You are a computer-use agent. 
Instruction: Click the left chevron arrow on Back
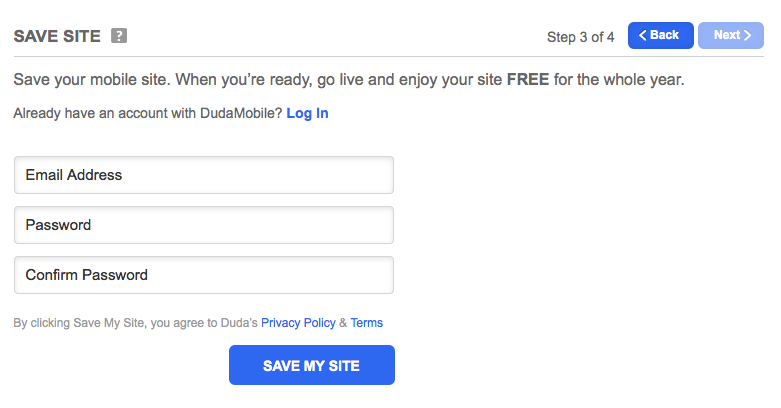click(x=643, y=35)
